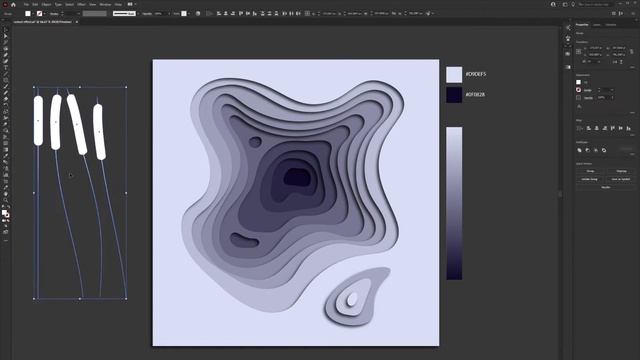Click the Pathfinder Expand button
Image resolution: width=640 pixels, height=360 pixels.
pyautogui.click(x=626, y=149)
